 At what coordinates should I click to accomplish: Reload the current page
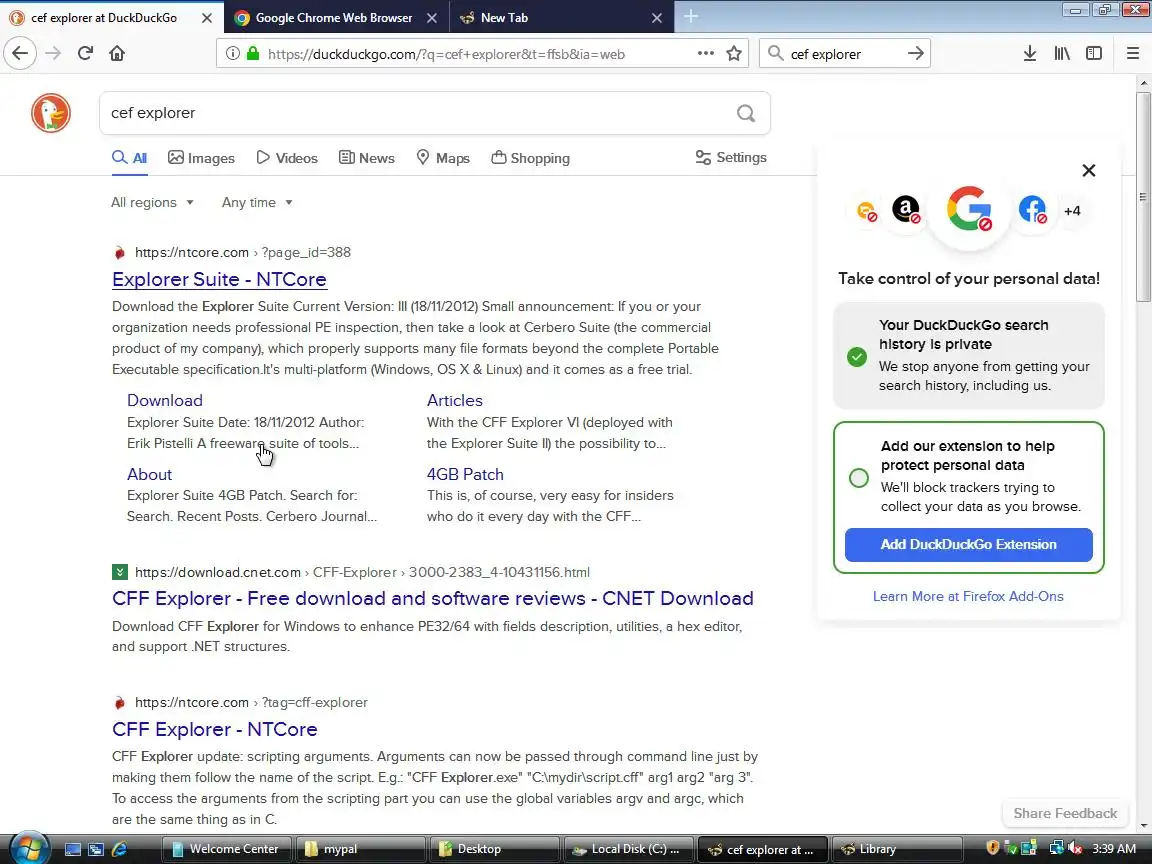85,53
